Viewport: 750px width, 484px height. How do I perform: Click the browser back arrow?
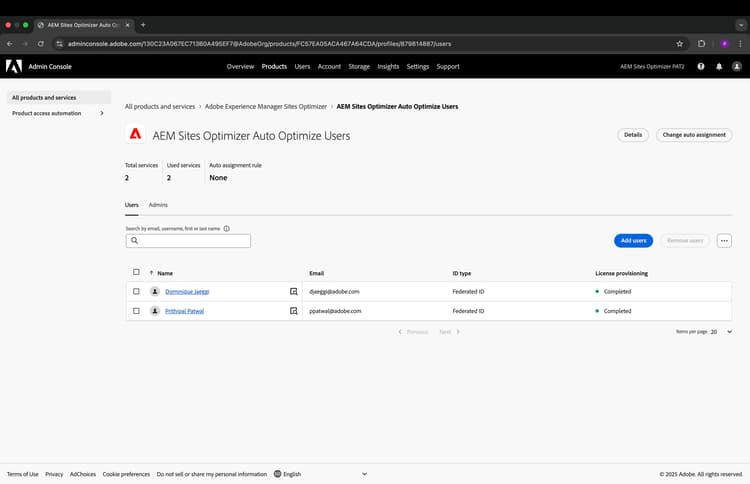pos(10,44)
